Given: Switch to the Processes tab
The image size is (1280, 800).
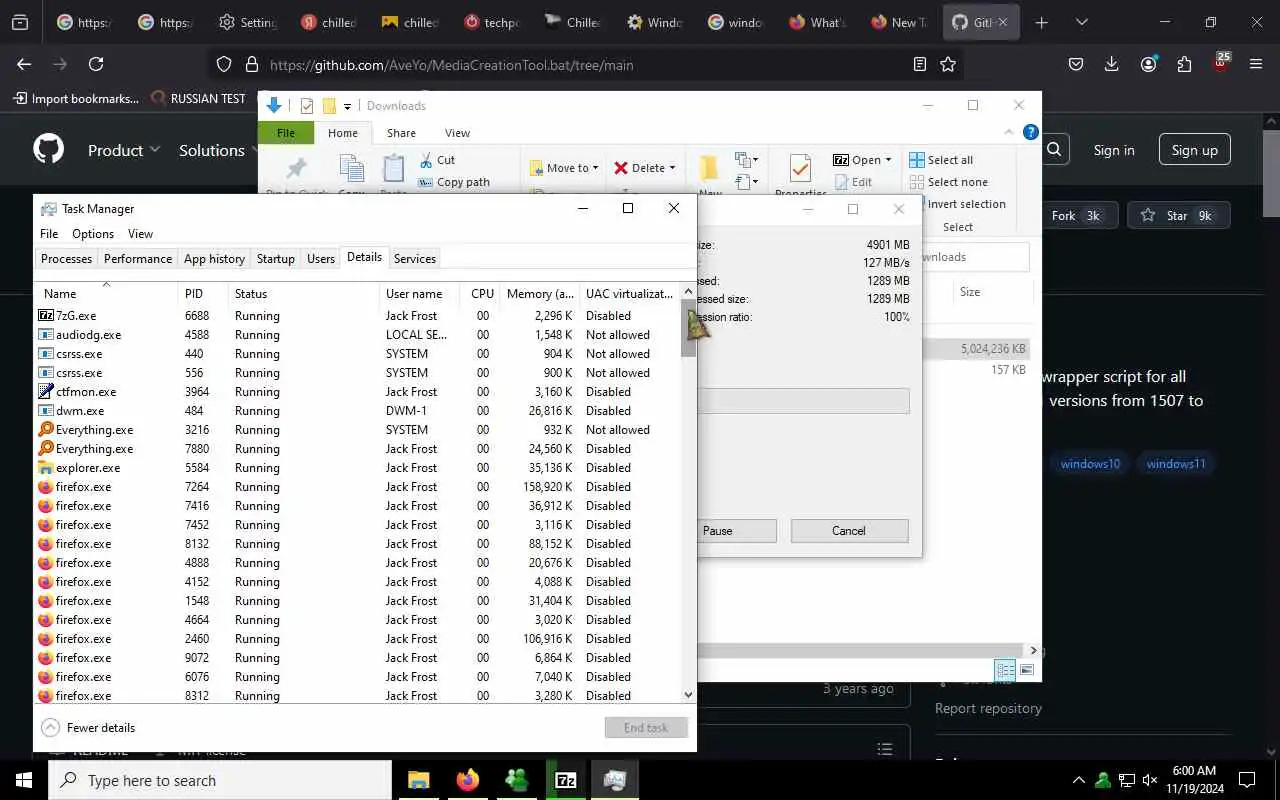Looking at the screenshot, I should click(x=66, y=258).
